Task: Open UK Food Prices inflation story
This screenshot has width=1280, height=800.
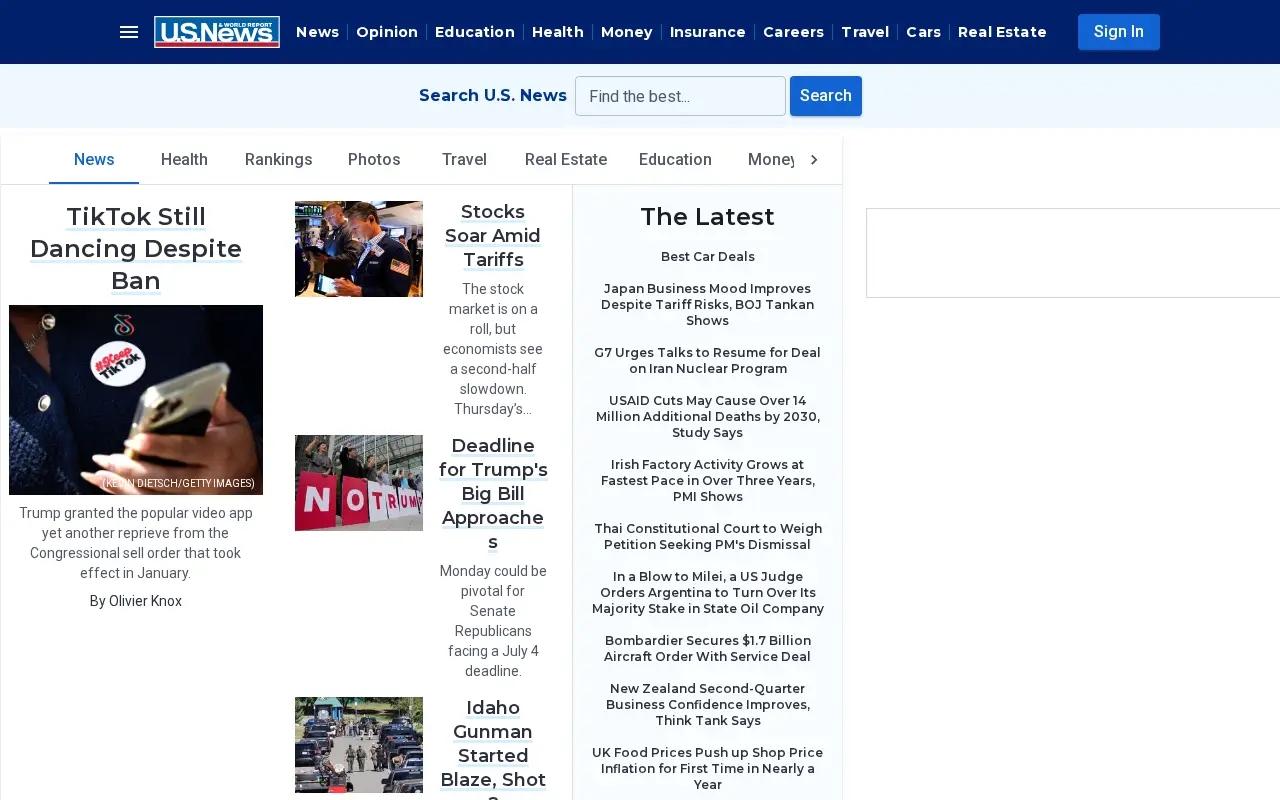Action: (x=708, y=769)
